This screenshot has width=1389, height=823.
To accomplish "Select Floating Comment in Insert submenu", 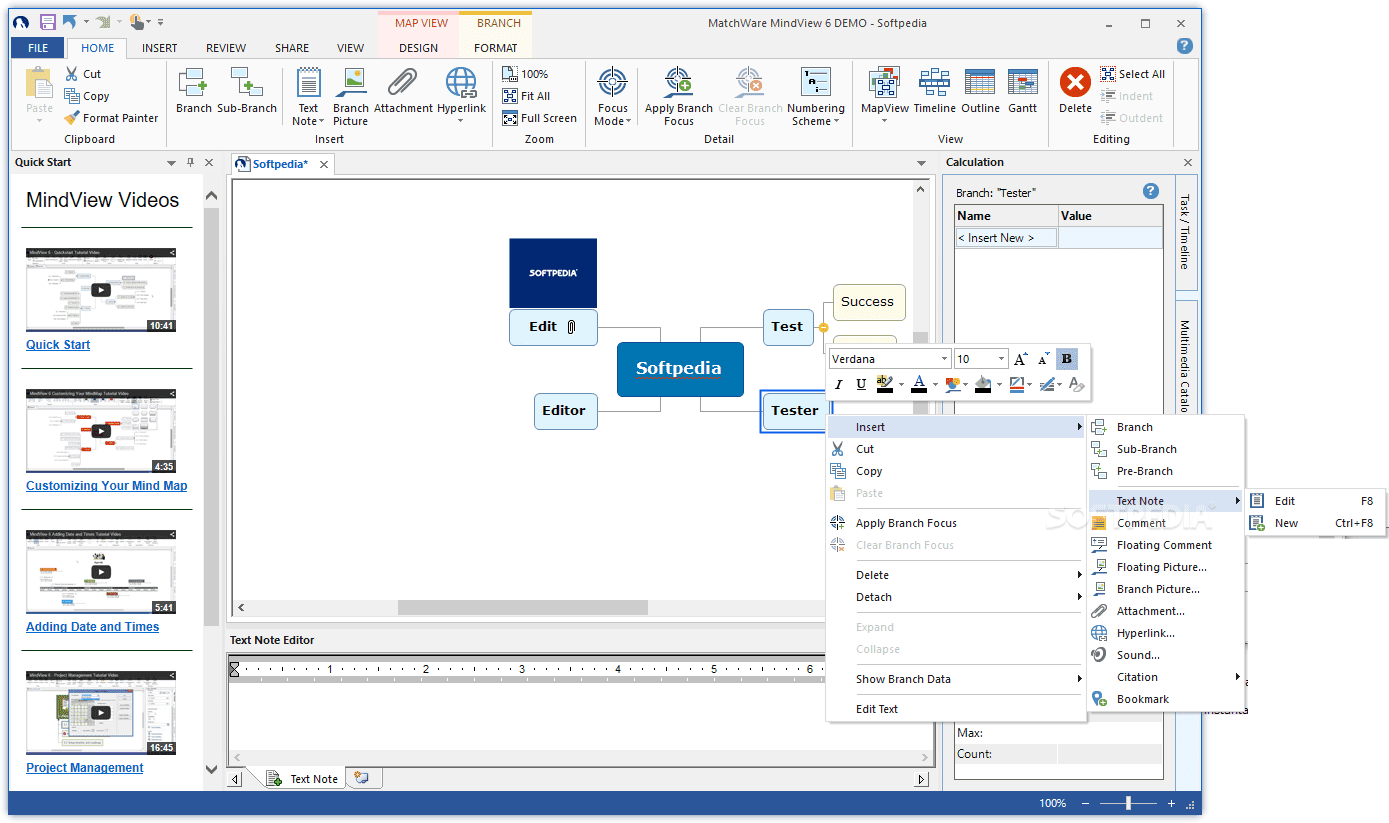I will click(1166, 545).
